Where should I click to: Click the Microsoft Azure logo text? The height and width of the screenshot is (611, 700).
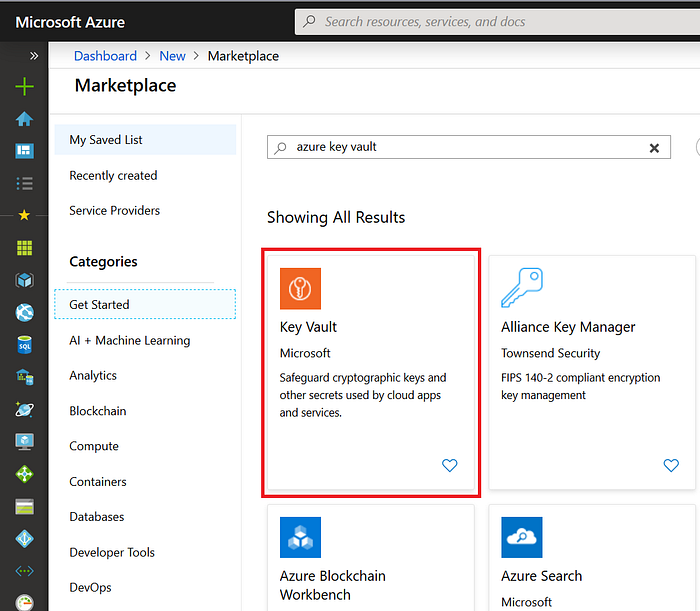pyautogui.click(x=70, y=22)
